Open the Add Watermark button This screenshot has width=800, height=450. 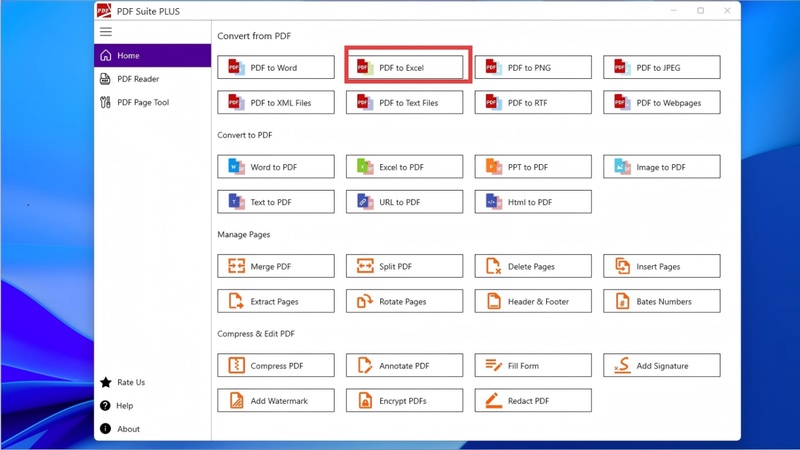[276, 401]
